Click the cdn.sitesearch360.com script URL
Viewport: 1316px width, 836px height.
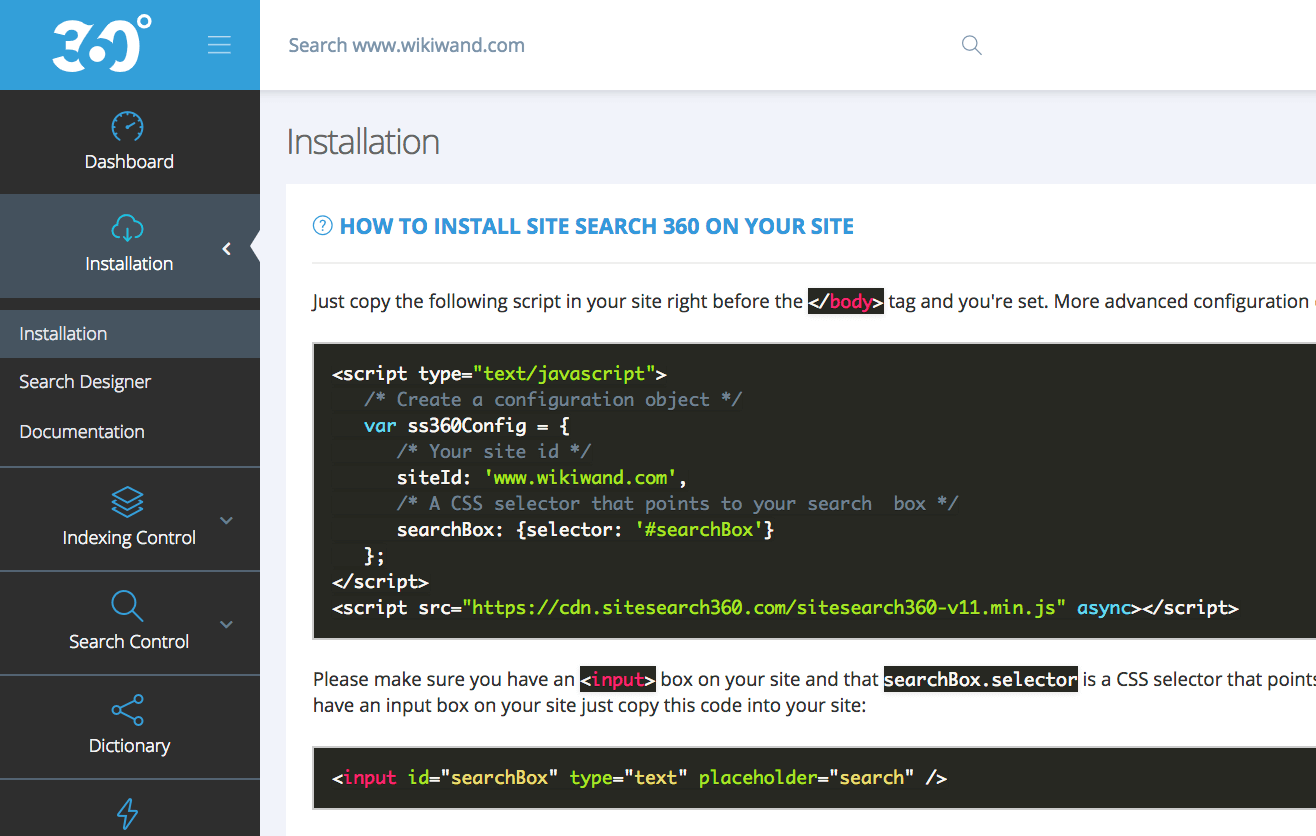(x=764, y=607)
